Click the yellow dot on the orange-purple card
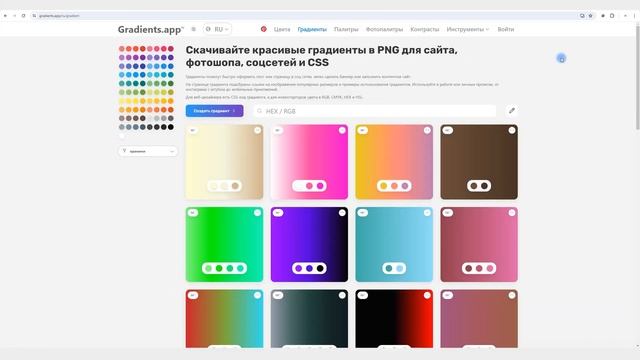The width and height of the screenshot is (640, 360). point(383,186)
